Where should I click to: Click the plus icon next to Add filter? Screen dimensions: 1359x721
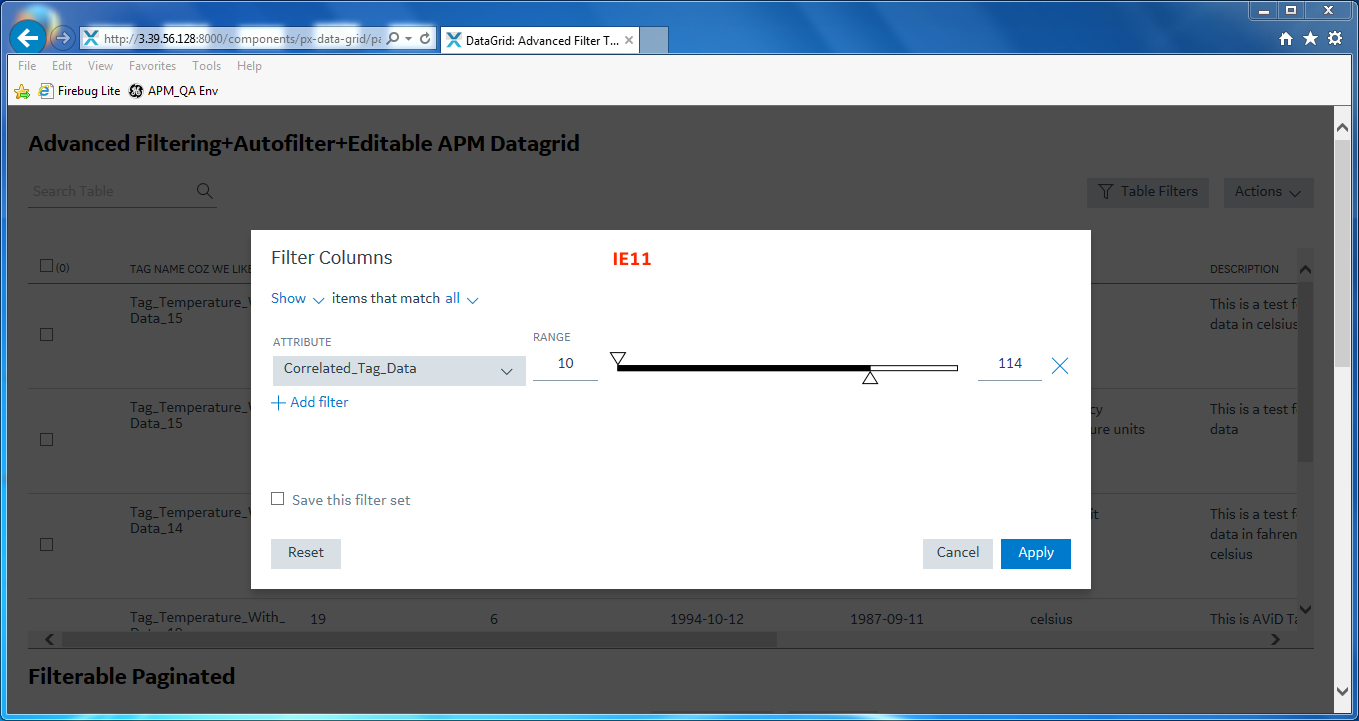click(x=278, y=402)
